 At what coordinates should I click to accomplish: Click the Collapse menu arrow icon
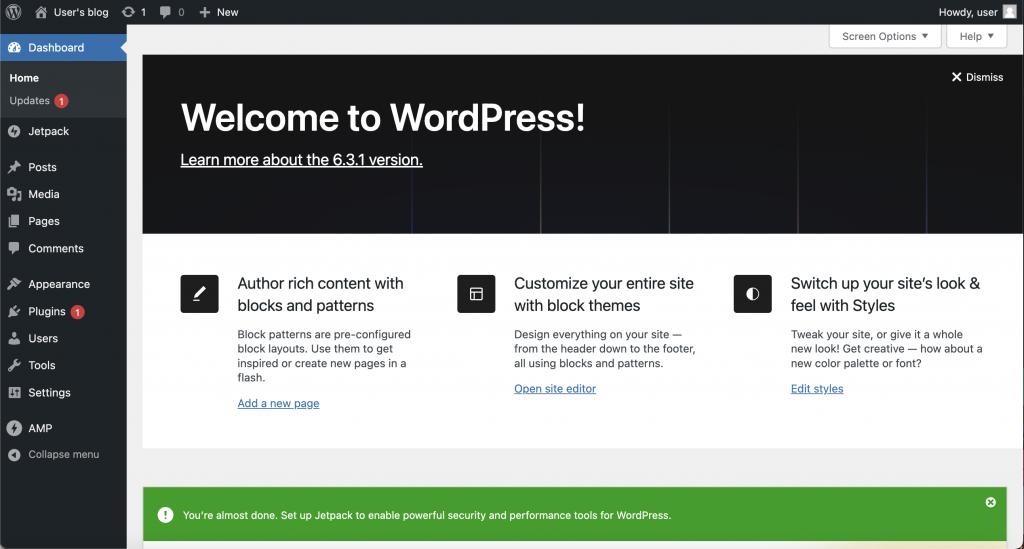point(14,455)
